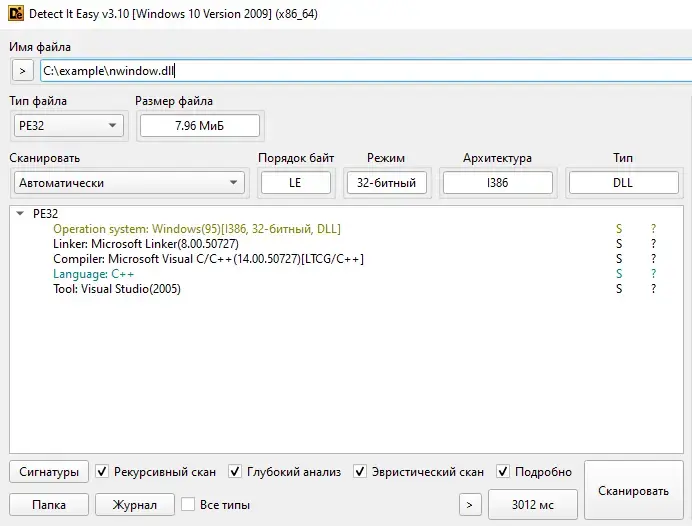Click ? info link for Operation system row
This screenshot has height=526, width=692.
tap(654, 229)
